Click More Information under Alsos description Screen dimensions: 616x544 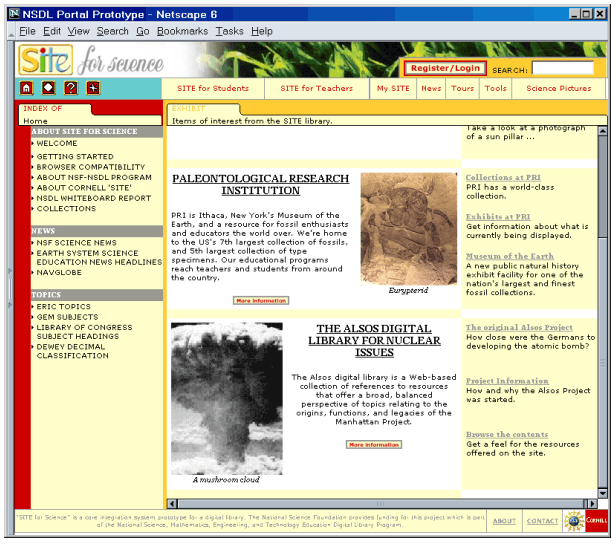click(x=374, y=445)
